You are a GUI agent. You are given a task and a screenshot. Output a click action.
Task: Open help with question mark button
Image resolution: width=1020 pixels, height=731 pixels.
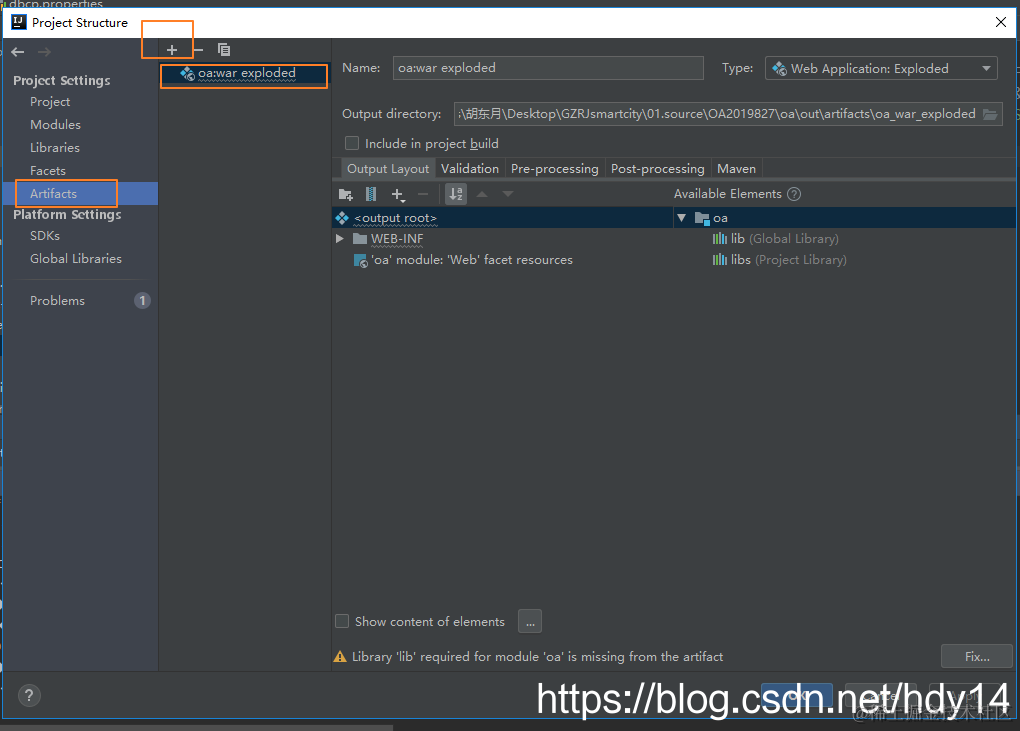[29, 695]
